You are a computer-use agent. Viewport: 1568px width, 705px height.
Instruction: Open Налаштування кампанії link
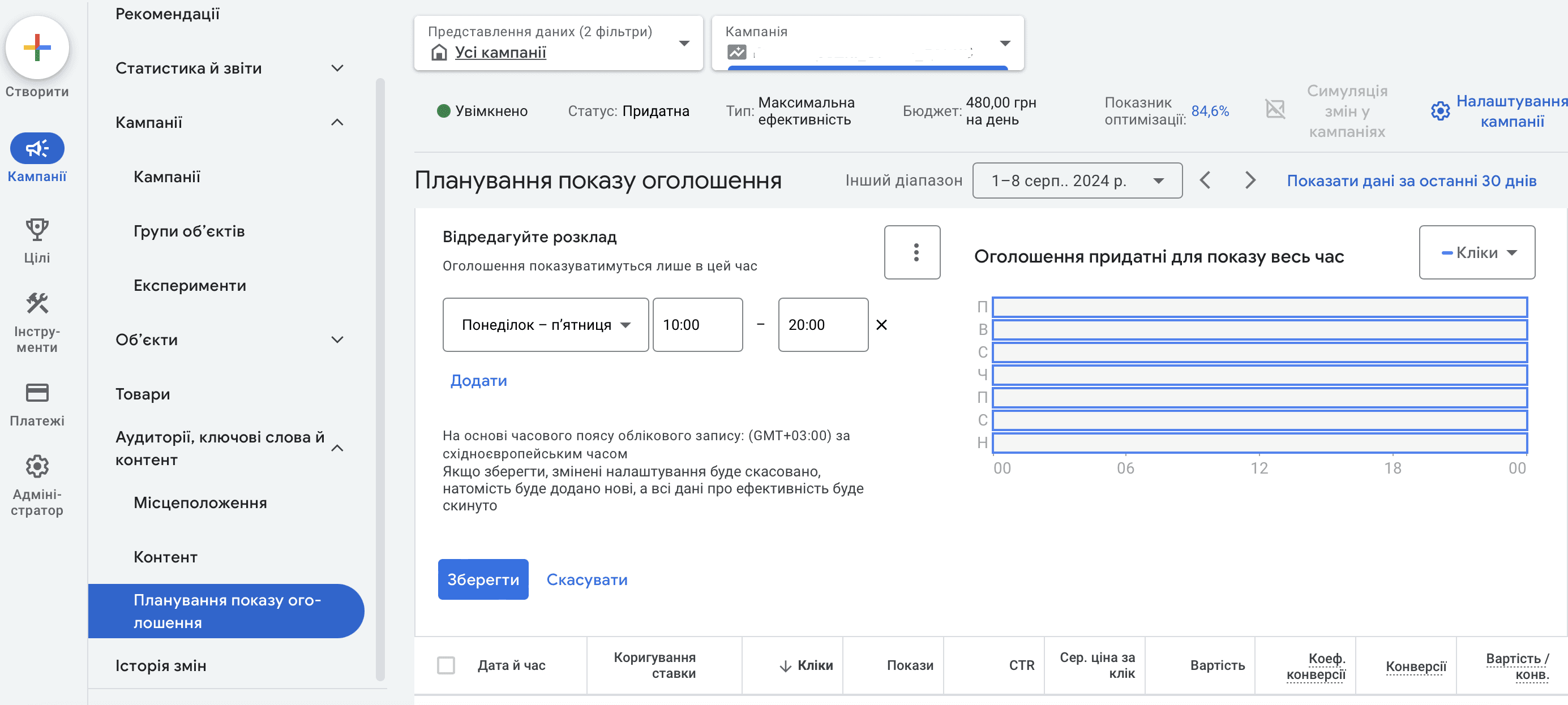pos(1512,111)
